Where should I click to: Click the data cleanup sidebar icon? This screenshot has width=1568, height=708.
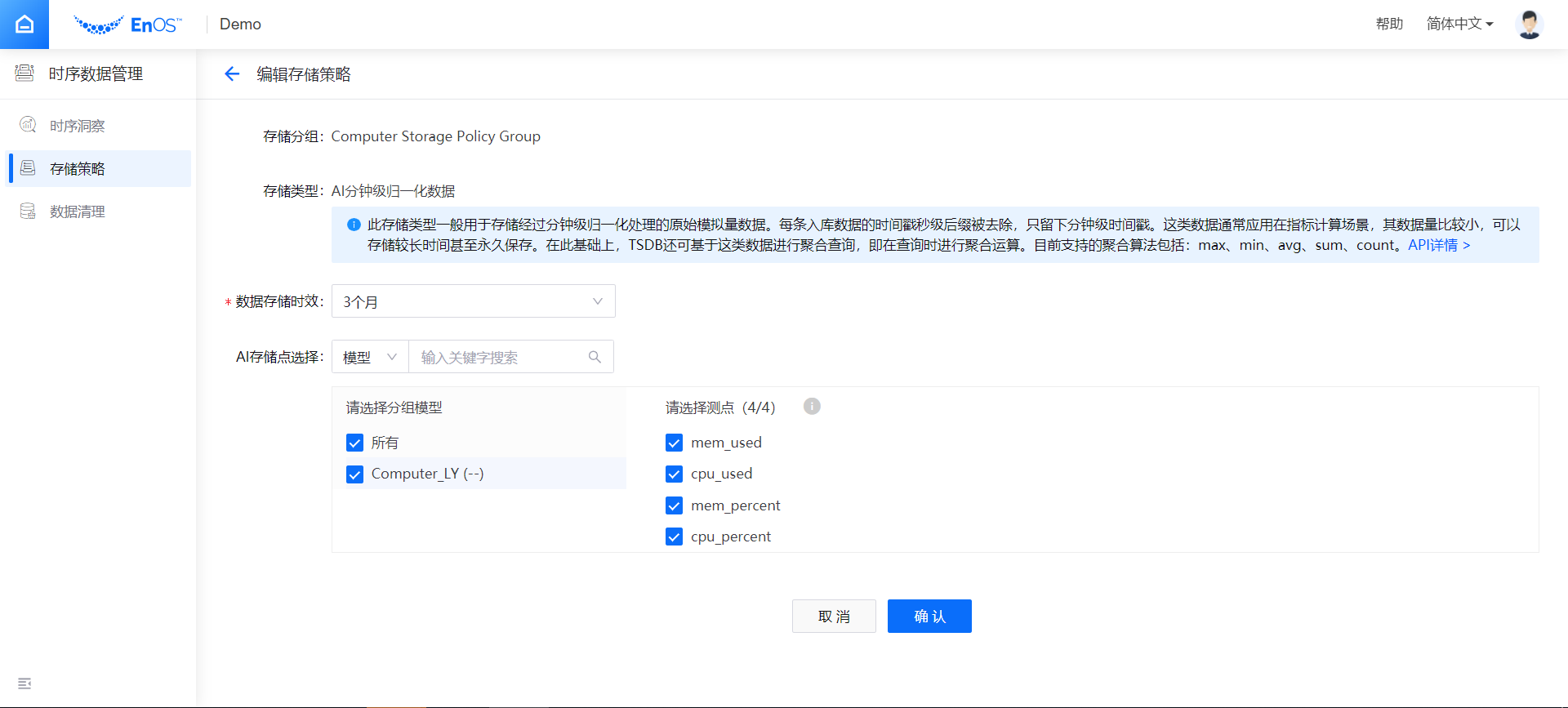click(x=28, y=212)
